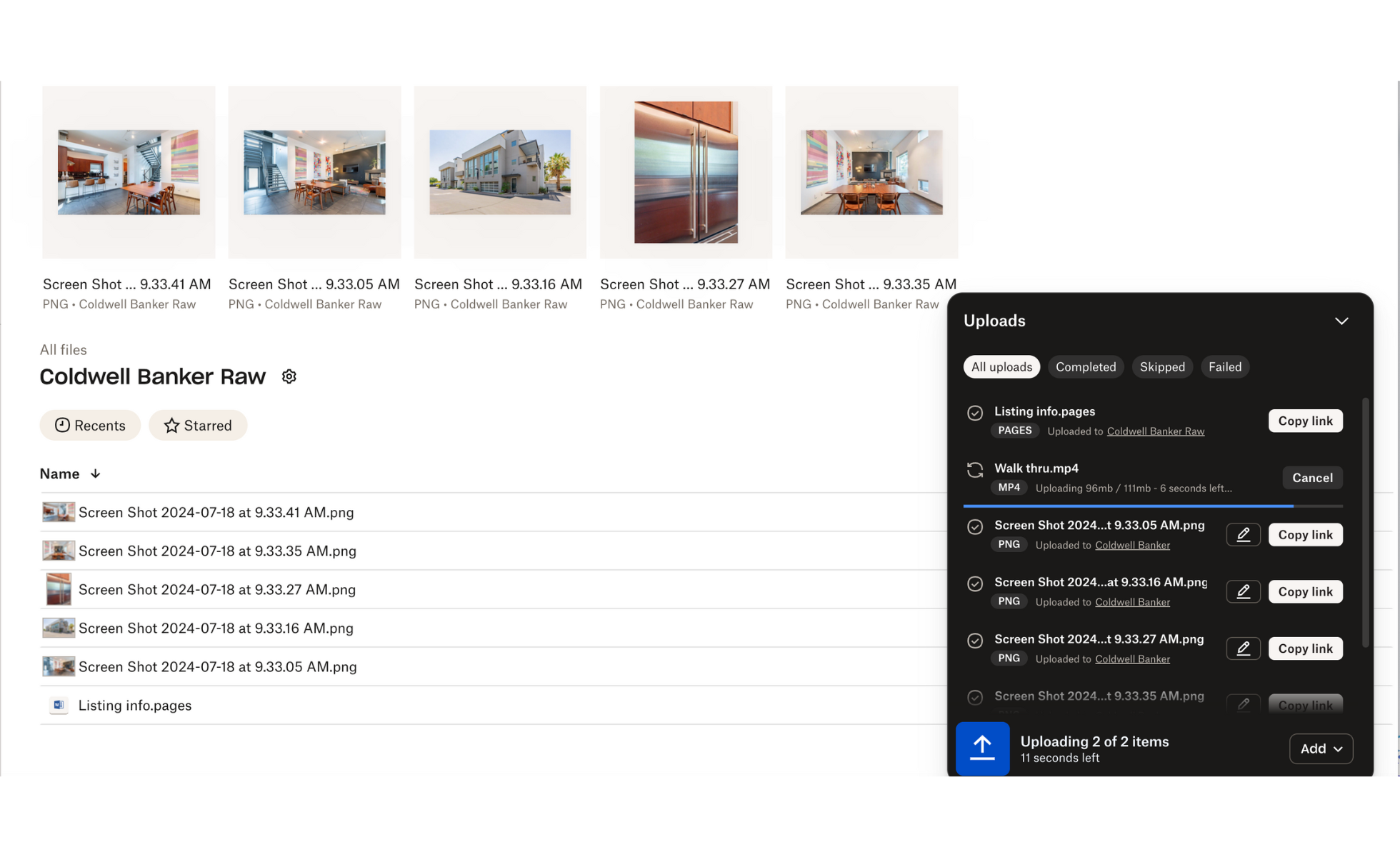Copy link for Listing info.pages
Viewport: 1400px width, 857px height.
1305,421
